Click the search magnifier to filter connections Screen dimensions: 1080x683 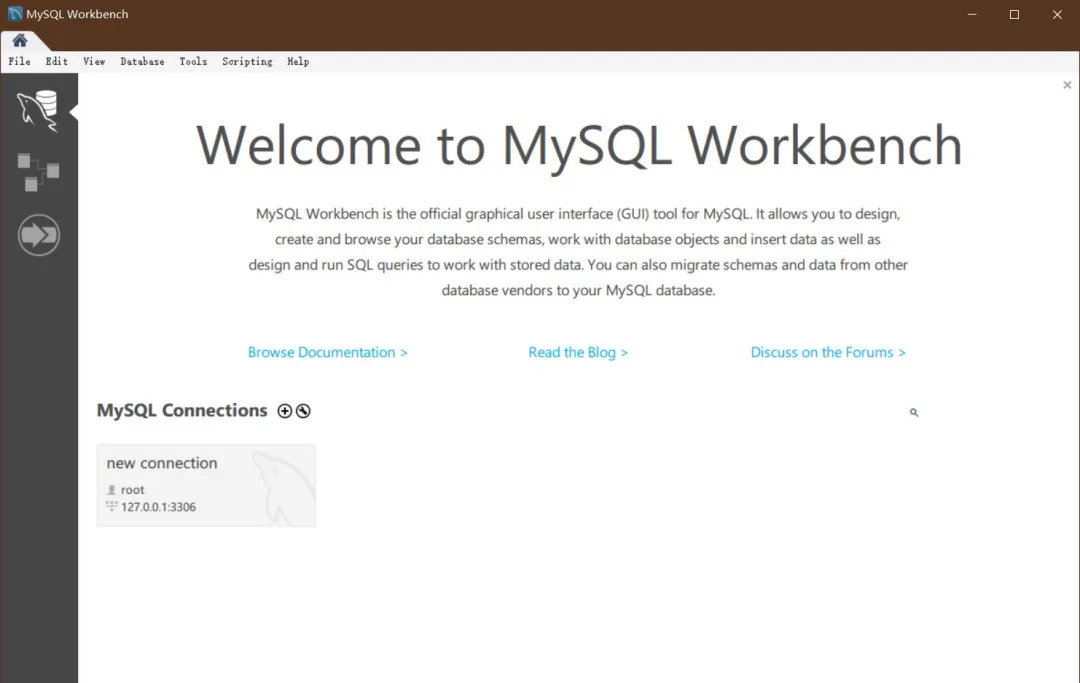pos(912,411)
